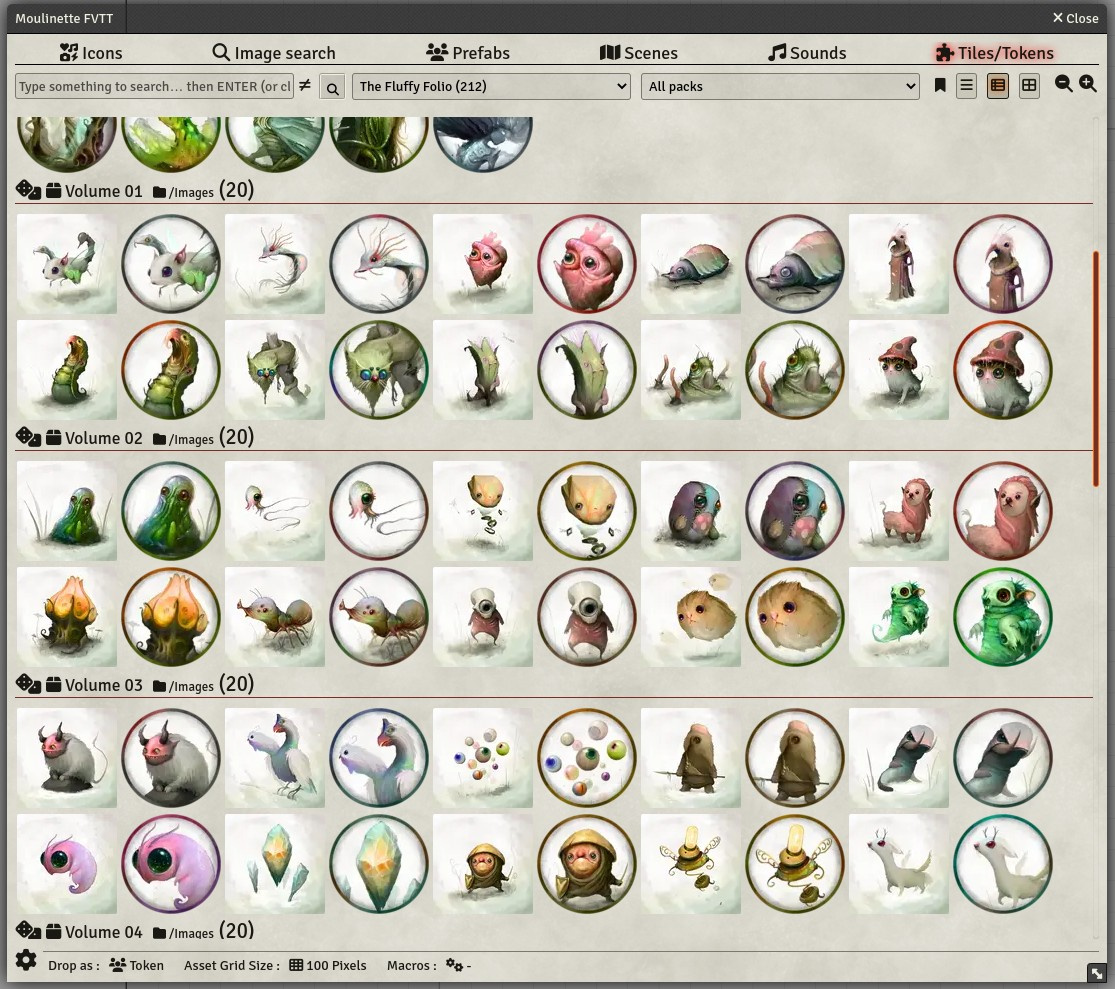
Task: Select the highlighted detailed list view
Action: click(998, 86)
